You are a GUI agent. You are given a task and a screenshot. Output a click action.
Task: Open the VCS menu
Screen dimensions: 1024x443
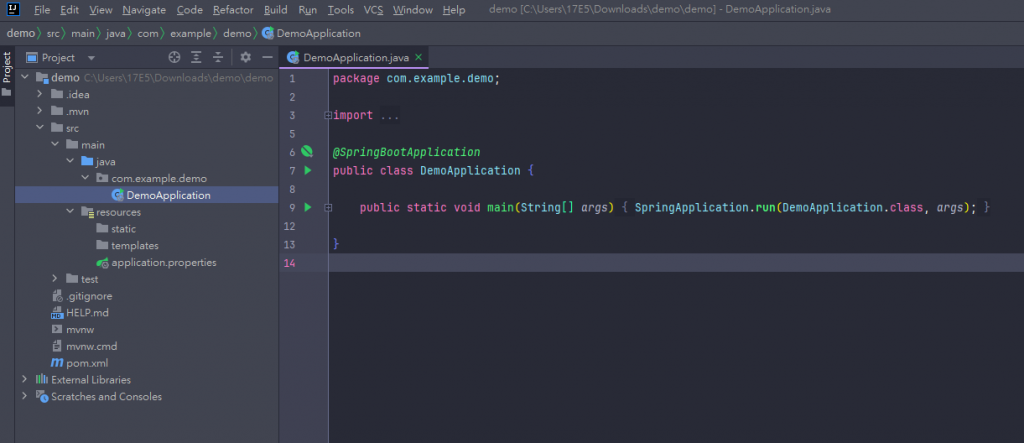[374, 10]
